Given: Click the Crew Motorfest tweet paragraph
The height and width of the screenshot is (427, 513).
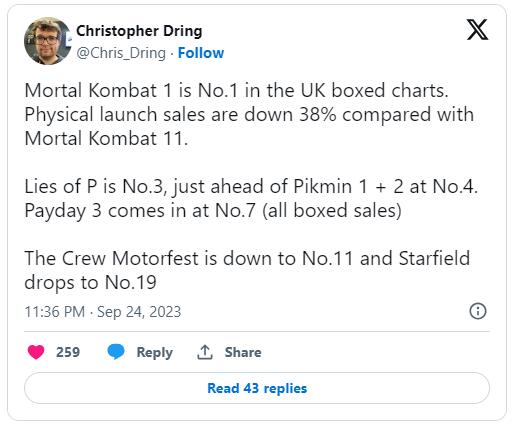Looking at the screenshot, I should tap(247, 270).
